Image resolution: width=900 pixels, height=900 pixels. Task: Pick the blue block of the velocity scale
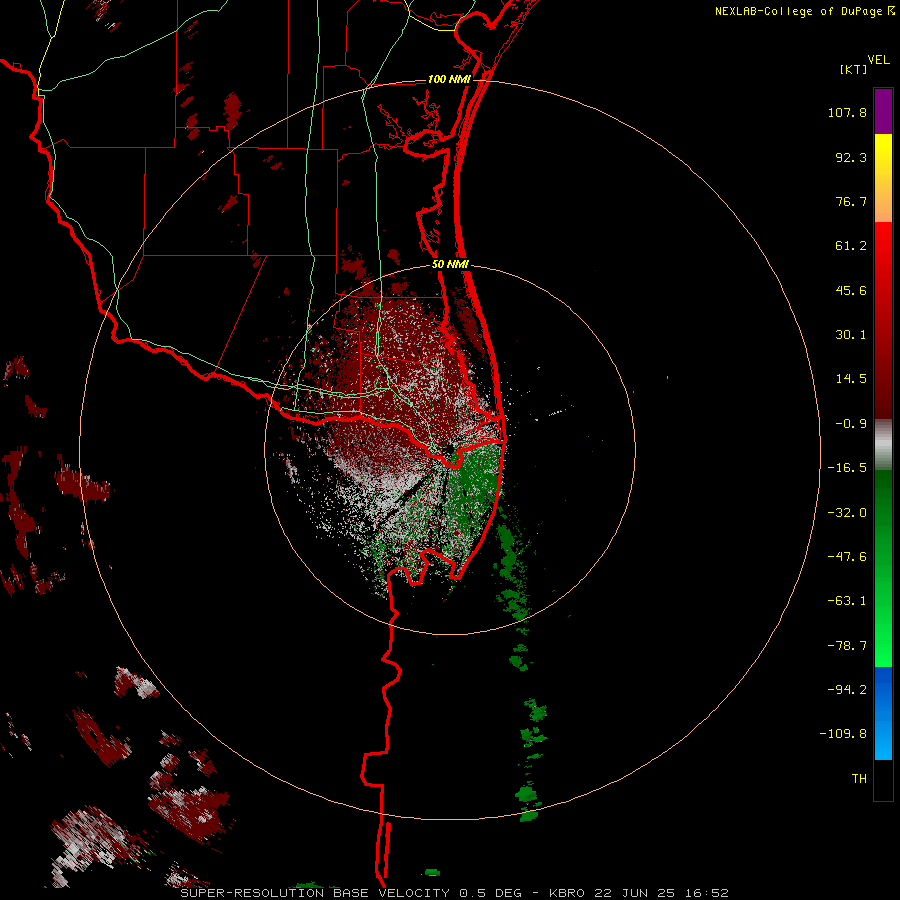tap(883, 713)
